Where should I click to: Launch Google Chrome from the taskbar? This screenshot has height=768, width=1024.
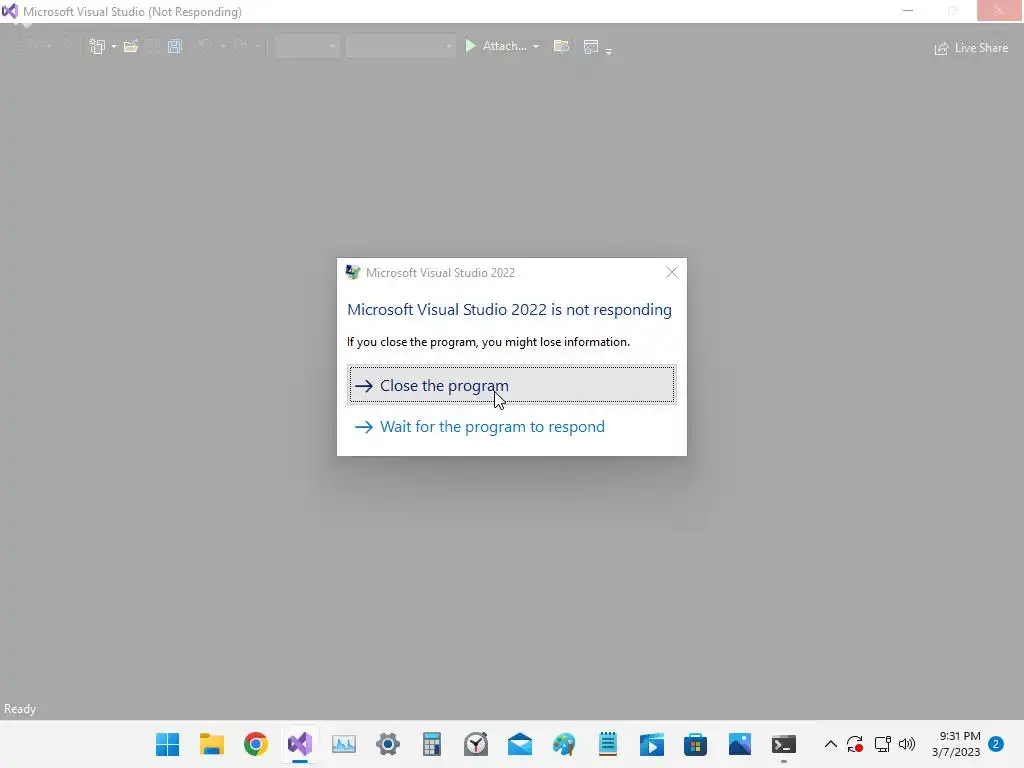pyautogui.click(x=256, y=744)
